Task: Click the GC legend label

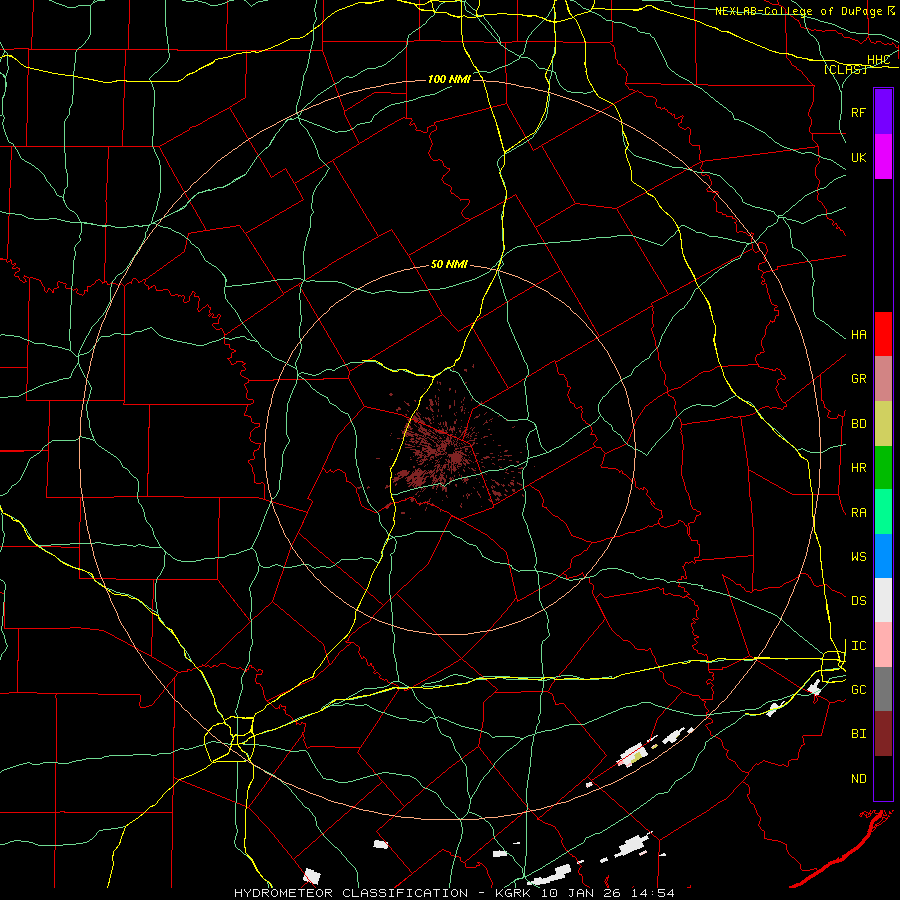Action: click(858, 690)
